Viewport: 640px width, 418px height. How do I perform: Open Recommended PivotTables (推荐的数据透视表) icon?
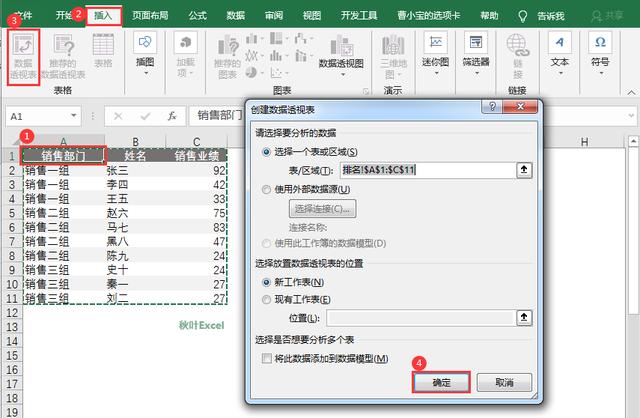(x=63, y=57)
